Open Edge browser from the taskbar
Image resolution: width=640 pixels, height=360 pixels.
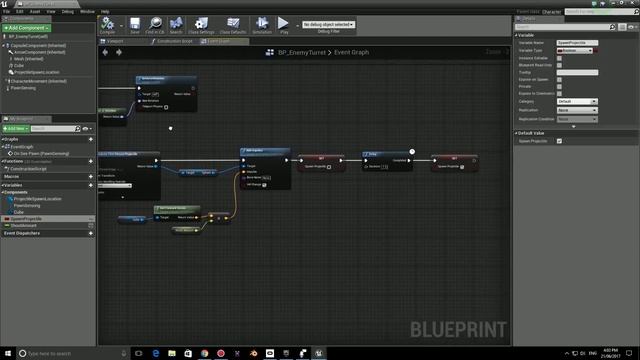[156, 353]
